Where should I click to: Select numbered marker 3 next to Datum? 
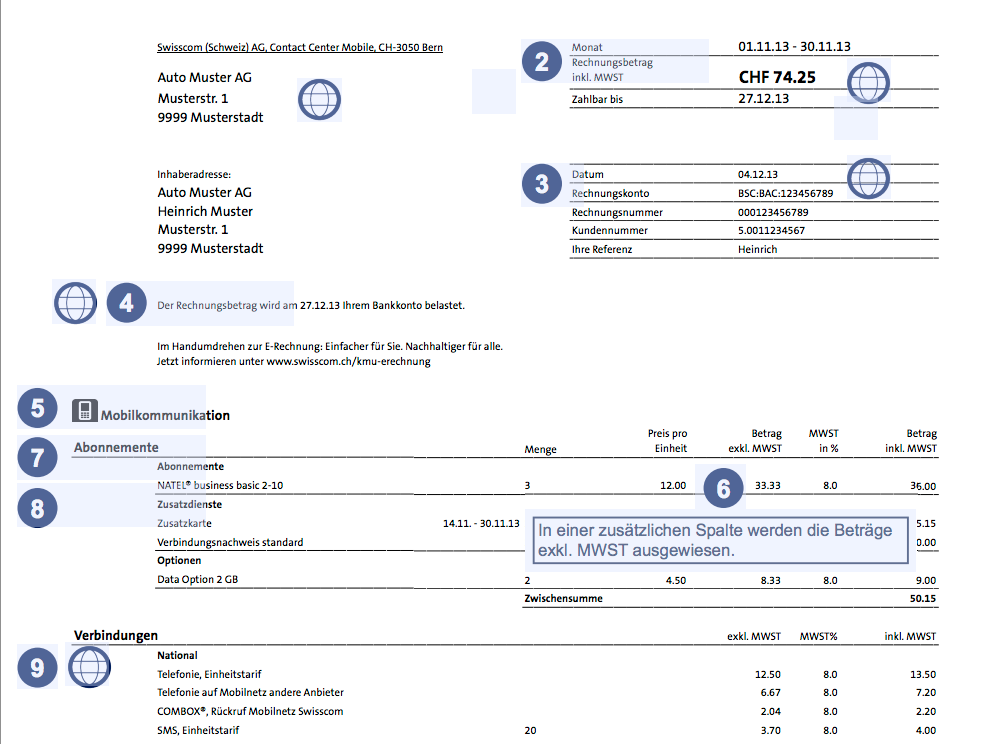click(542, 184)
